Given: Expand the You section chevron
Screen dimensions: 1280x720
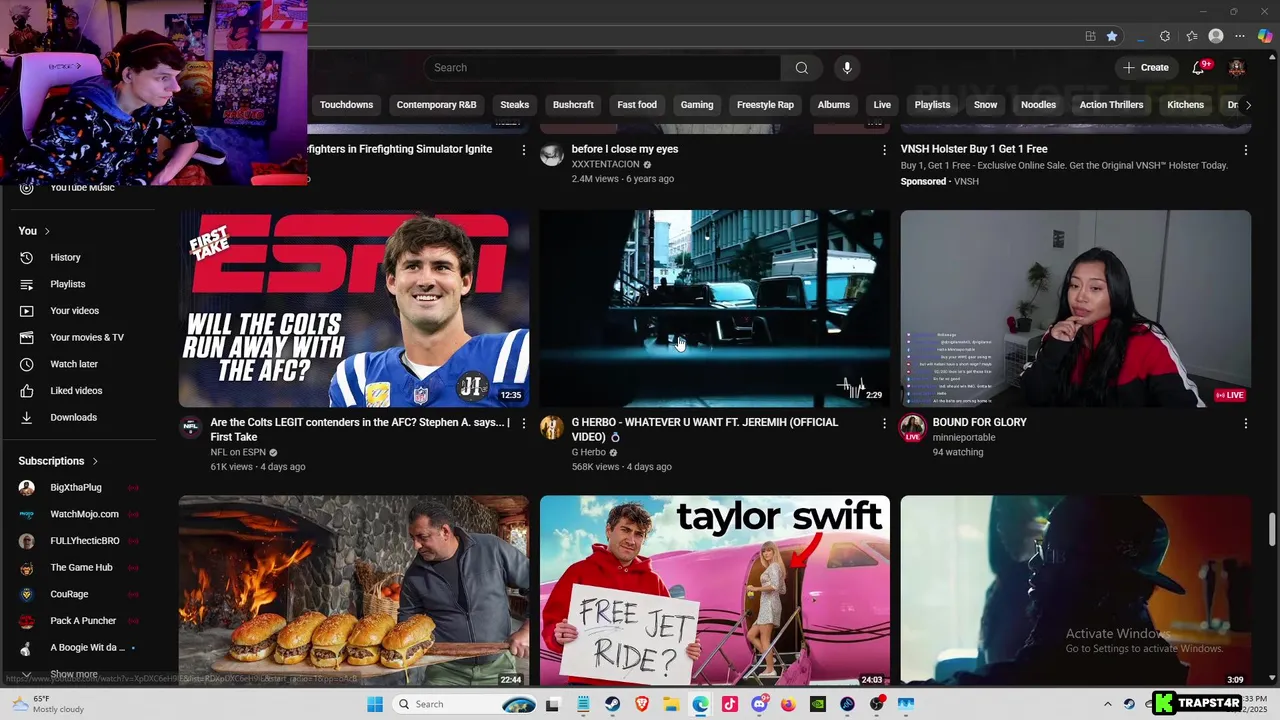Looking at the screenshot, I should [x=46, y=231].
